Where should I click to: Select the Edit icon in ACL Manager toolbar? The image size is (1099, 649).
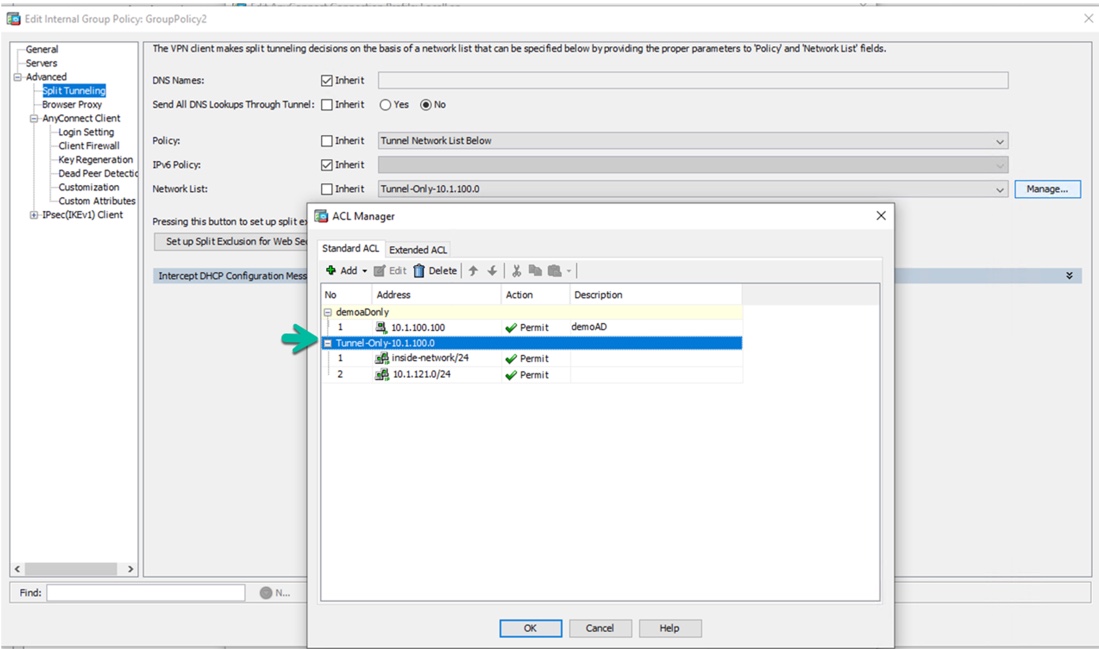tap(380, 270)
